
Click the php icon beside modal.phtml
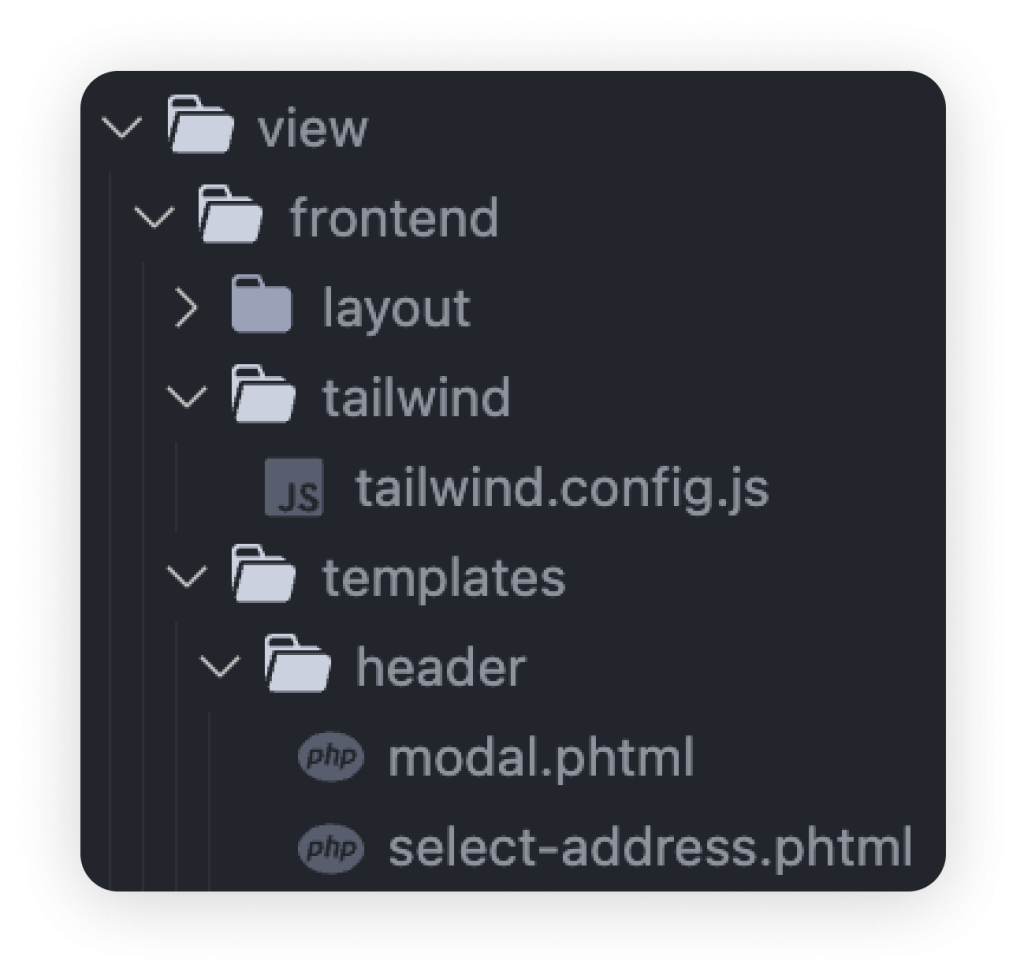pyautogui.click(x=331, y=756)
